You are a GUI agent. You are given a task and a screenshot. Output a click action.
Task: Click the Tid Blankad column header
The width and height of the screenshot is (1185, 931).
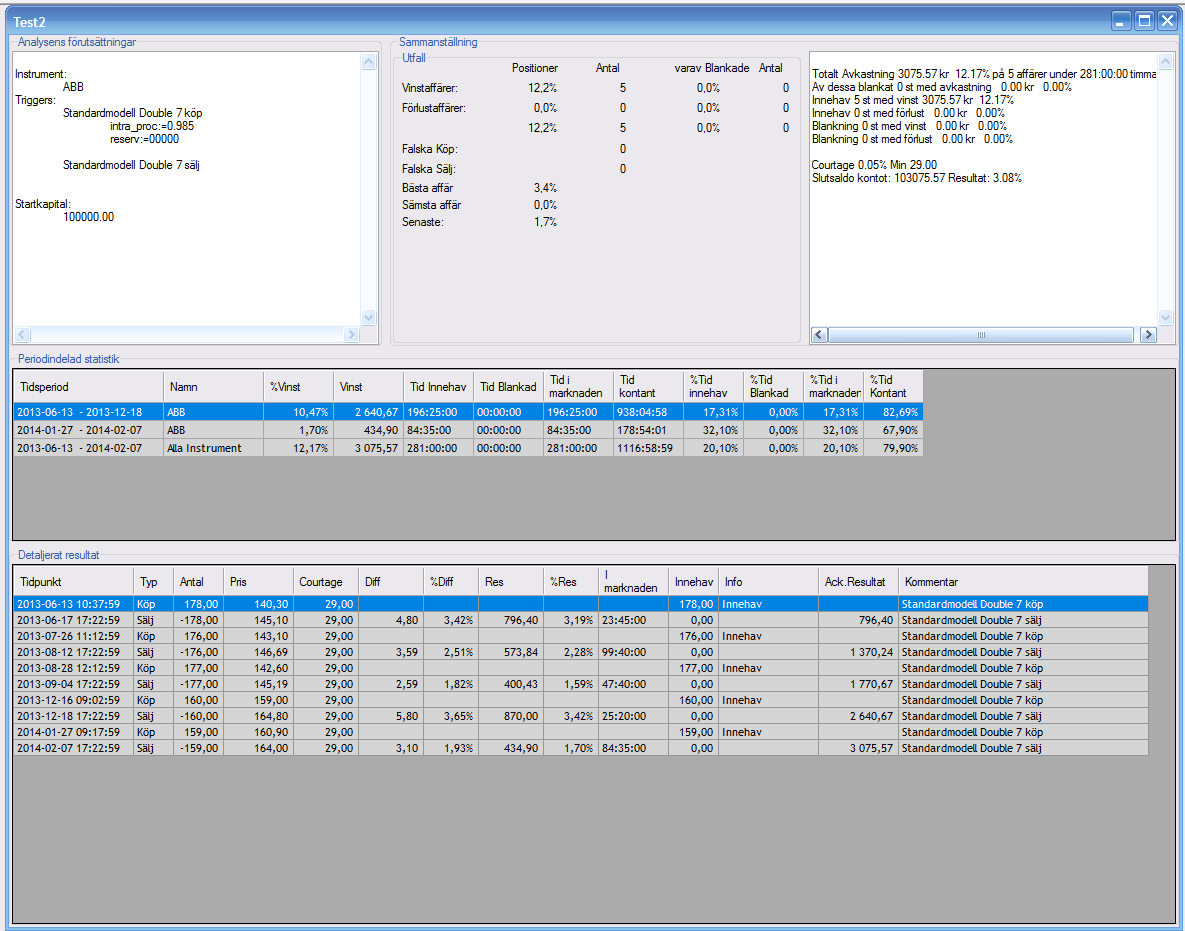coord(508,386)
